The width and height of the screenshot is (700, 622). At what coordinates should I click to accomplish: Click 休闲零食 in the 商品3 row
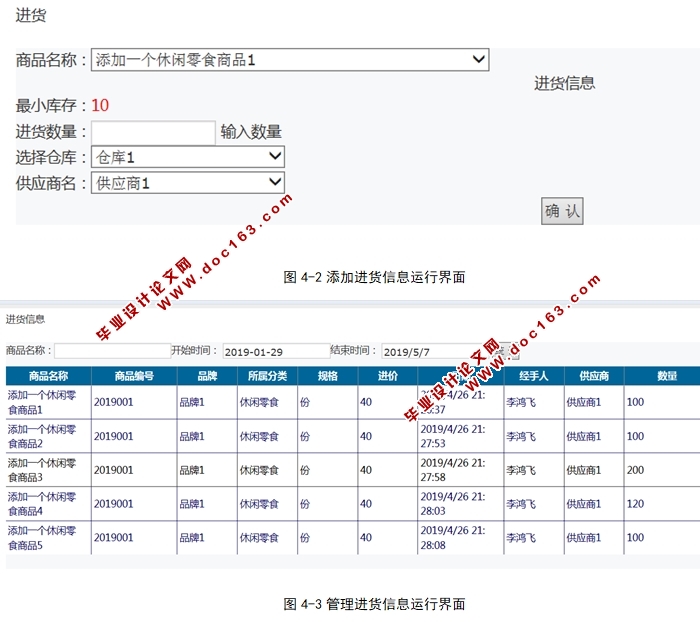(259, 470)
